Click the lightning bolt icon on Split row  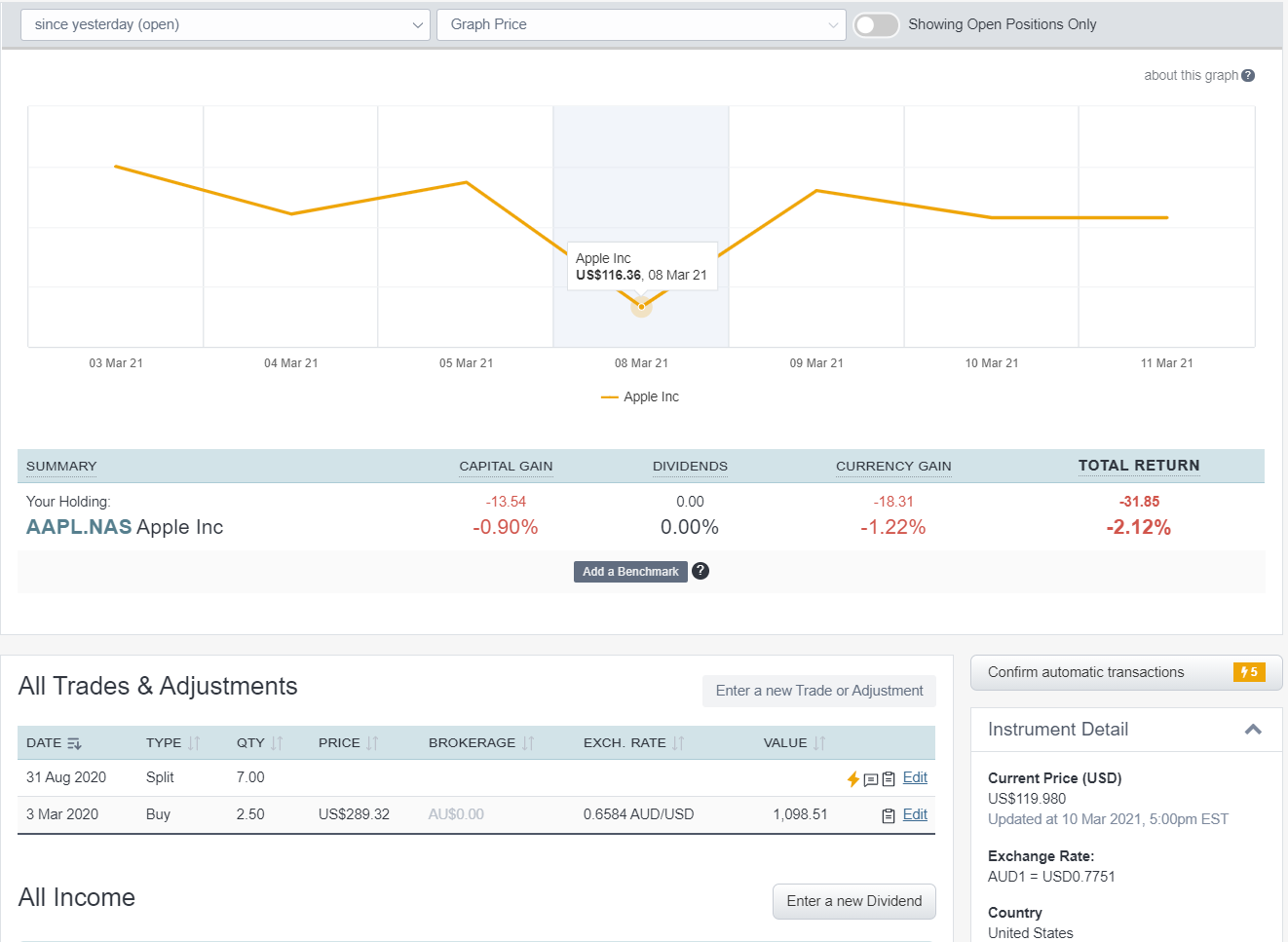(852, 779)
